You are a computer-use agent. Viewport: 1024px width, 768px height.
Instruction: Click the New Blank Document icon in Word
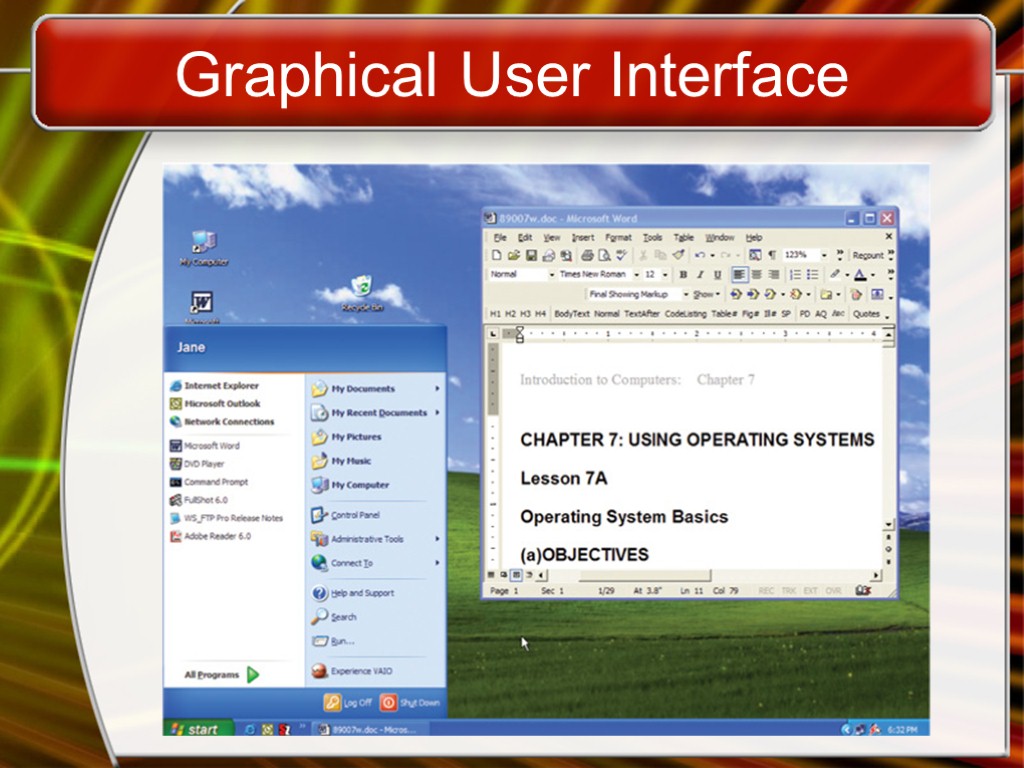(x=496, y=255)
